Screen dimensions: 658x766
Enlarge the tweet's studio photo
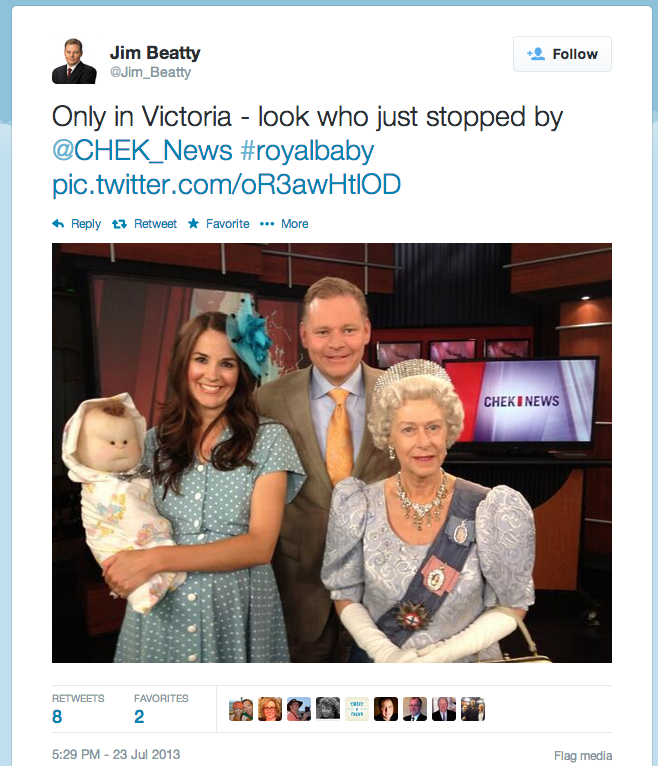click(332, 453)
